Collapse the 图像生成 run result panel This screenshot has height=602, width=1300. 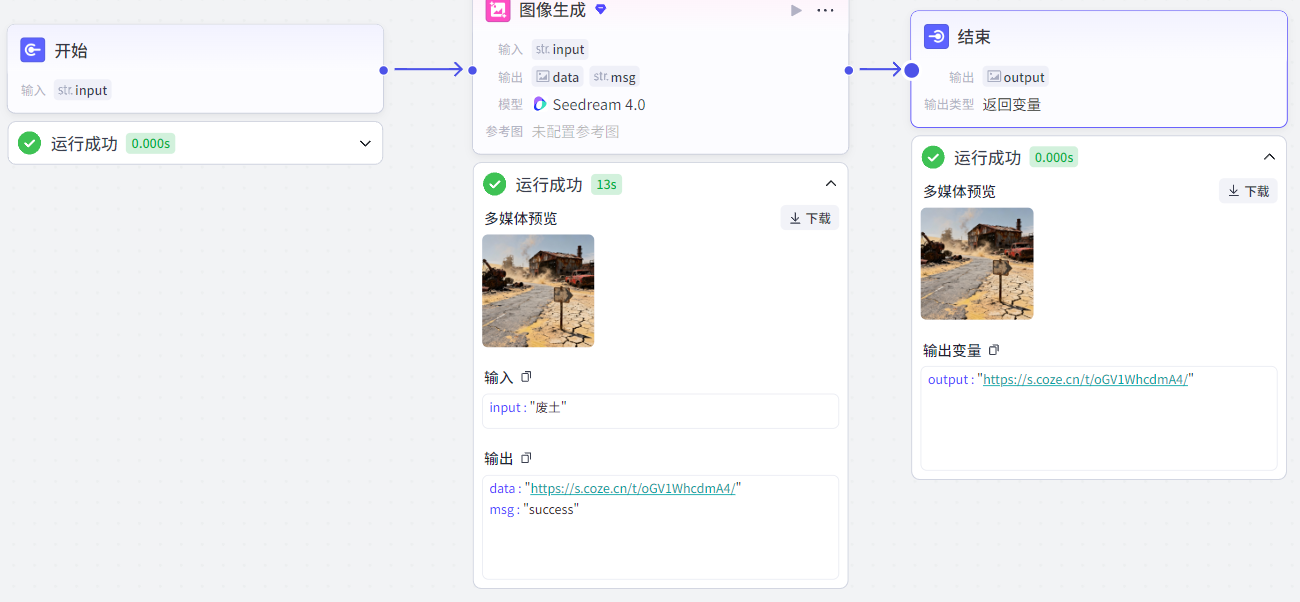tap(830, 184)
